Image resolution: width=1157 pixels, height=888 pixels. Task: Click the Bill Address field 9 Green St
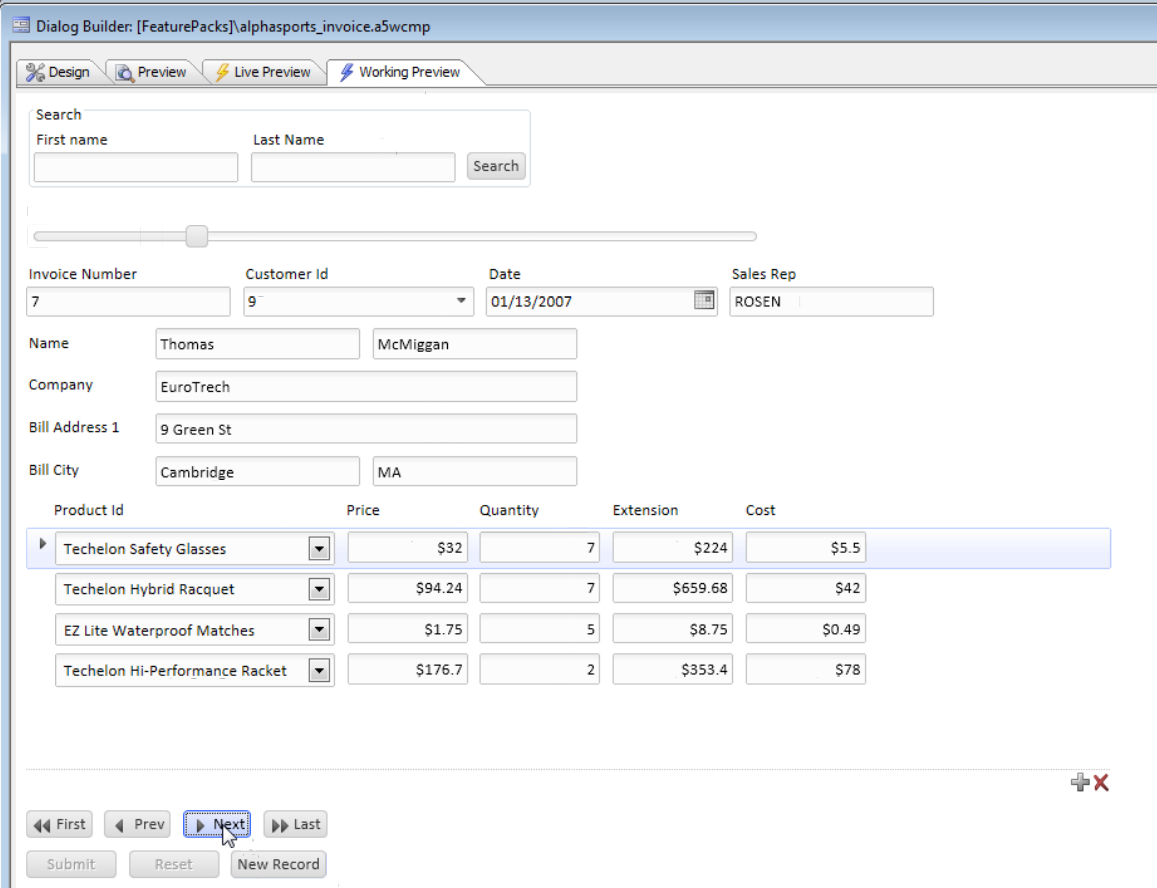coord(366,429)
